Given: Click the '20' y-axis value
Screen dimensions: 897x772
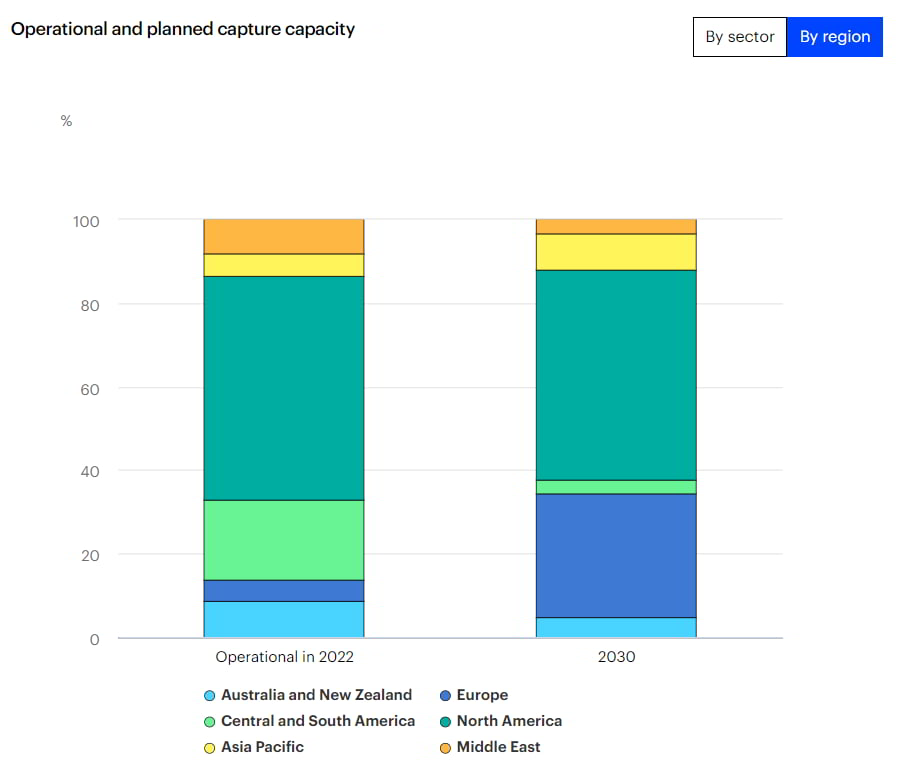Looking at the screenshot, I should 90,556.
